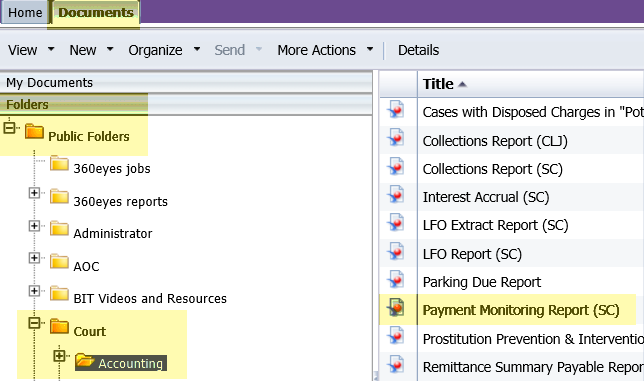Click report icon beside Collections Report (SC)
The height and width of the screenshot is (381, 644).
(396, 167)
